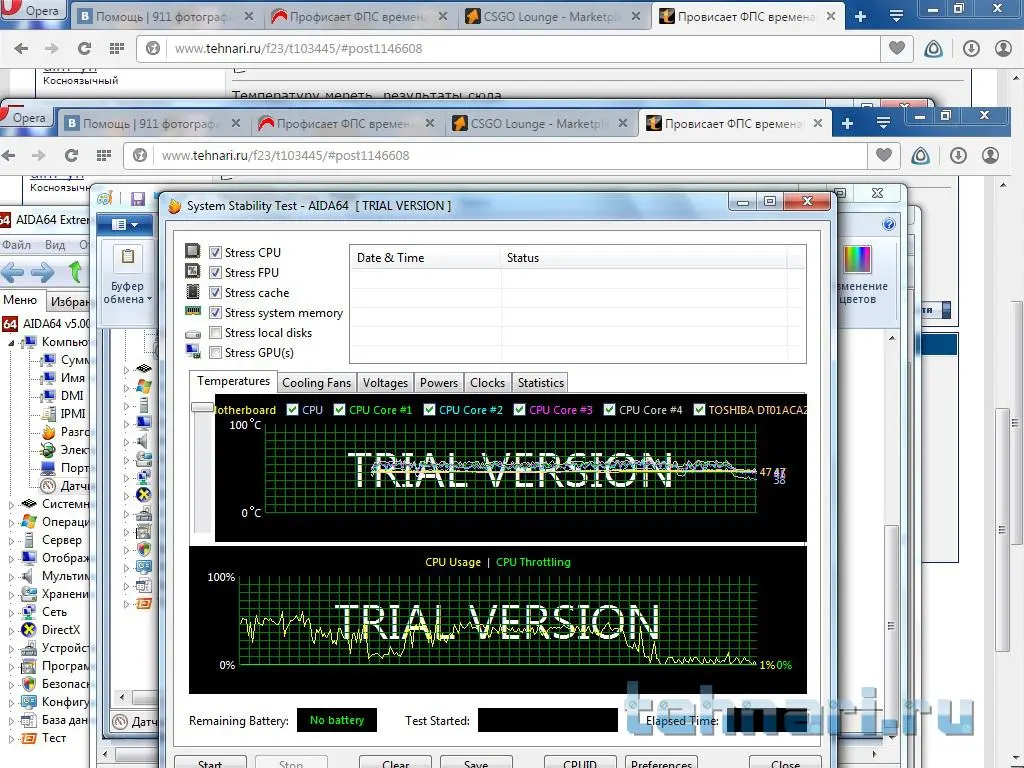Open the blue Paint menu dropdown button
1024x768 pixels.
pyautogui.click(x=125, y=225)
